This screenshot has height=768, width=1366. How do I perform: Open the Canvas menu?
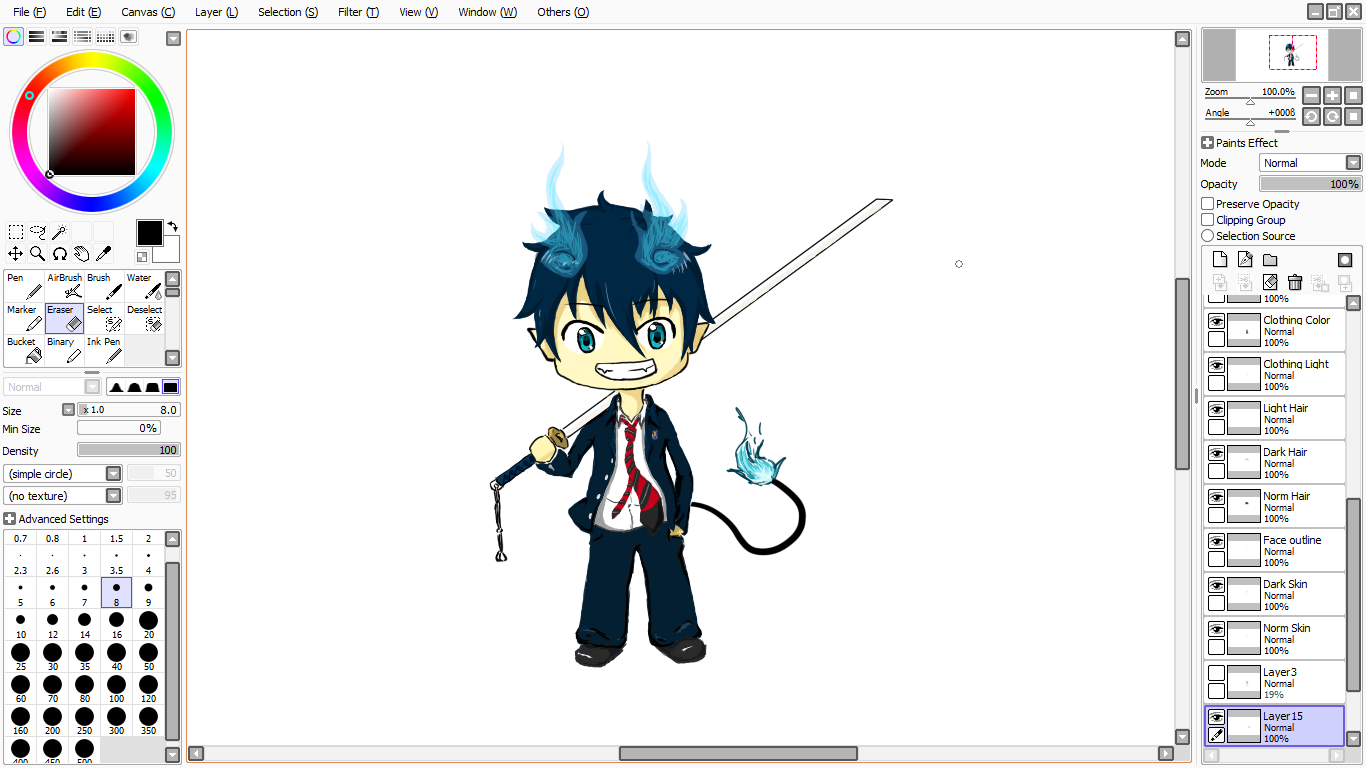click(x=148, y=12)
